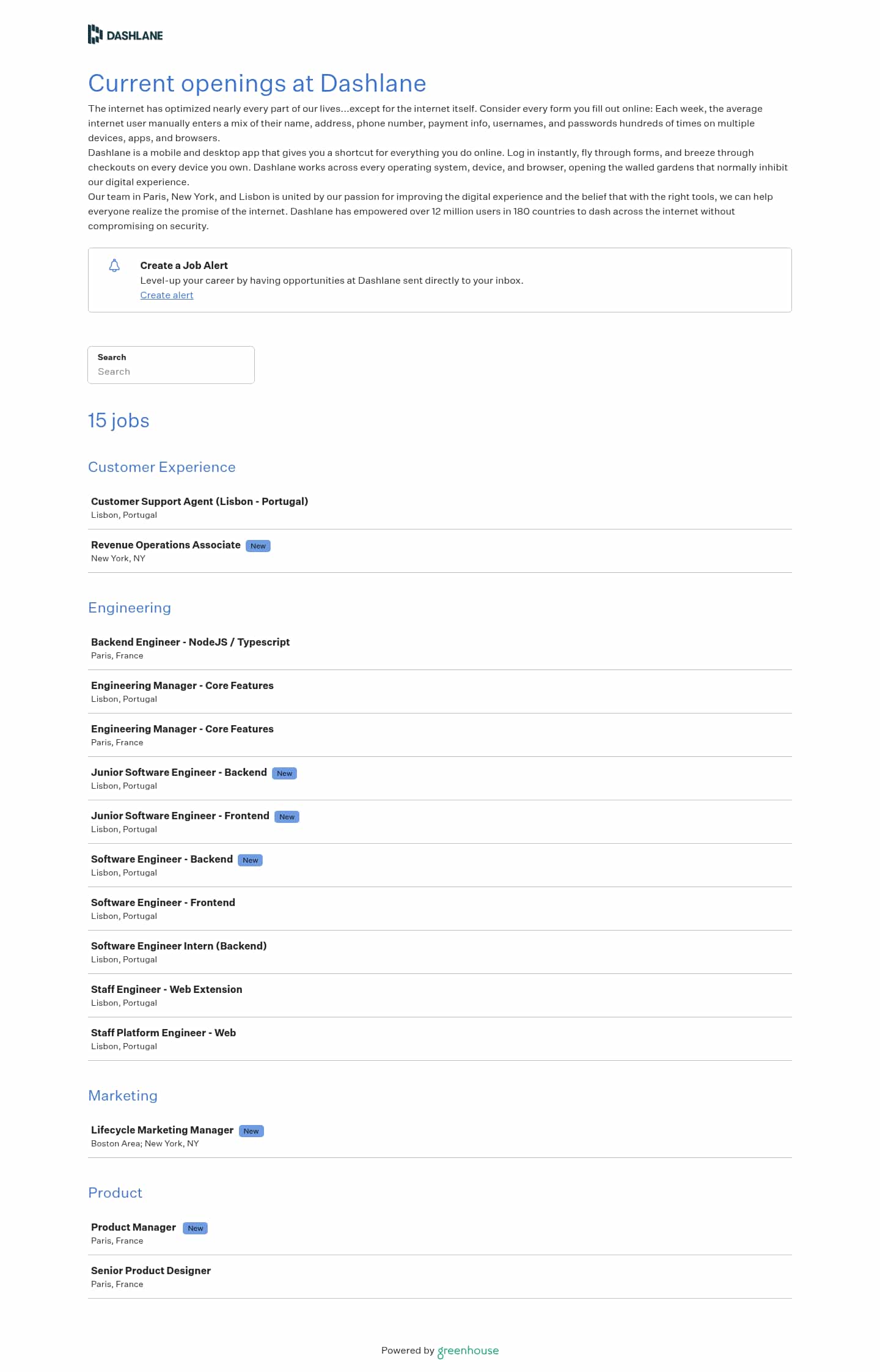This screenshot has height=1372, width=880.
Task: Open Junior Software Engineer - Frontend job
Action: (x=180, y=816)
